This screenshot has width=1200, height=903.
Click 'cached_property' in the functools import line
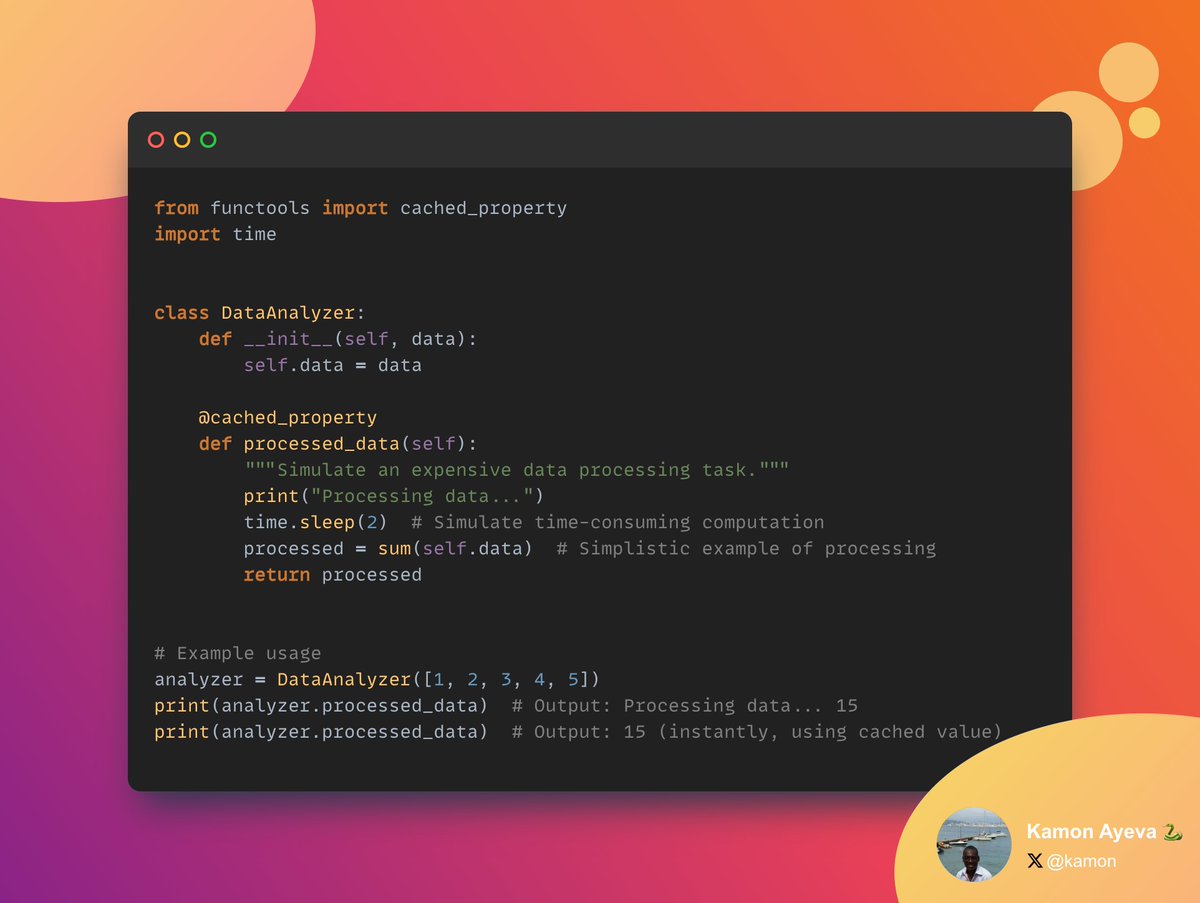(483, 208)
